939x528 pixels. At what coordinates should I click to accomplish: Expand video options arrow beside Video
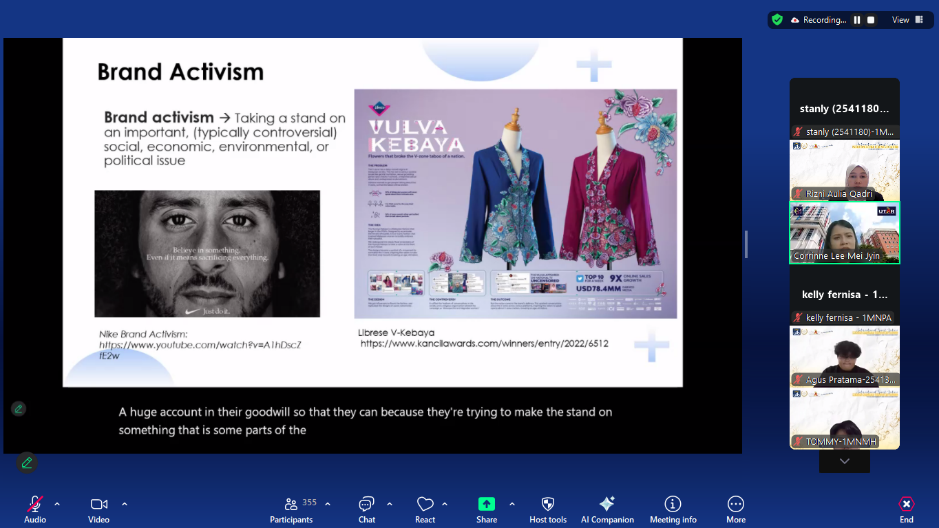tap(124, 503)
